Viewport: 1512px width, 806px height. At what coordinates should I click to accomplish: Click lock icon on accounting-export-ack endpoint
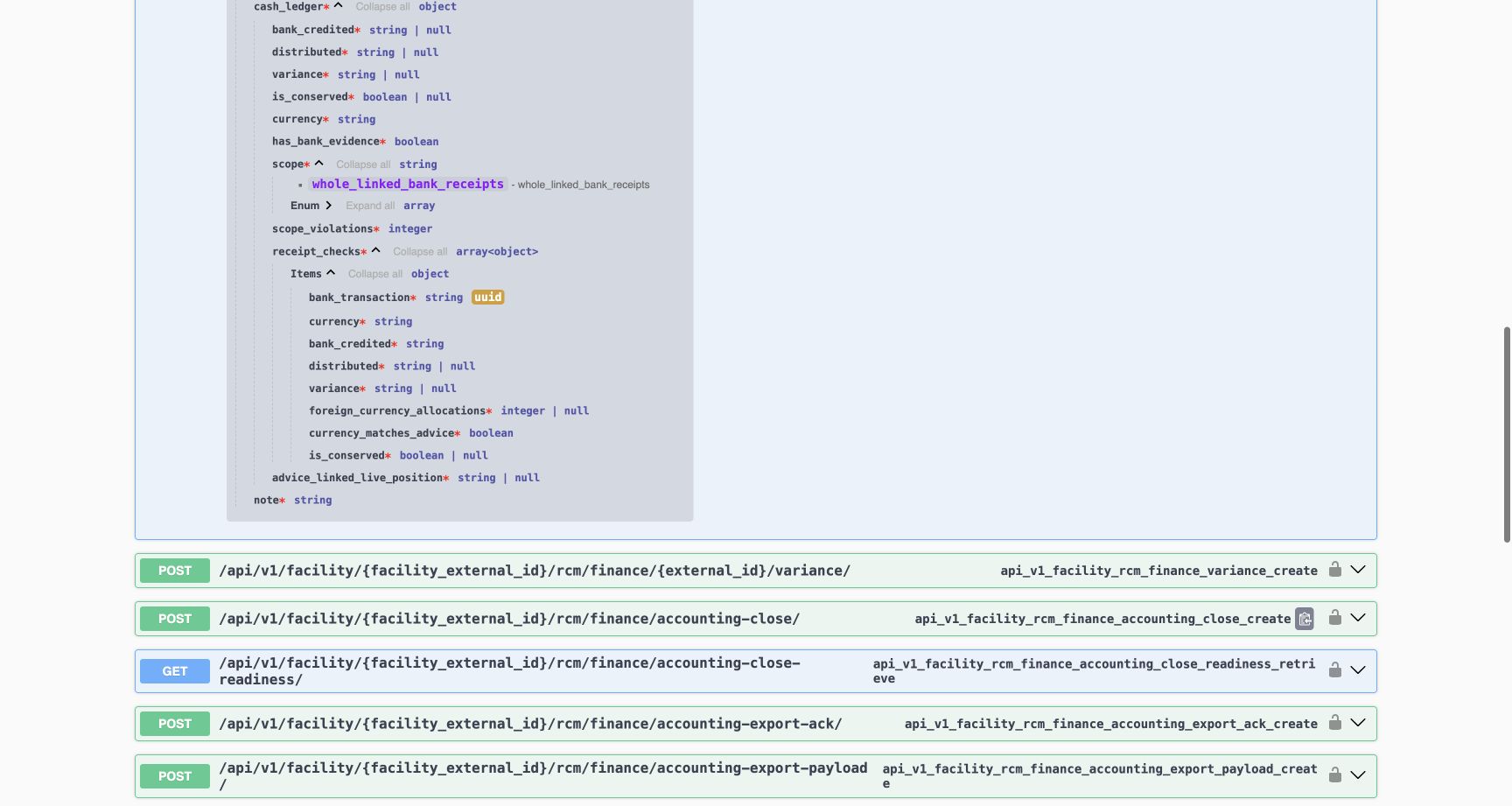pos(1335,723)
